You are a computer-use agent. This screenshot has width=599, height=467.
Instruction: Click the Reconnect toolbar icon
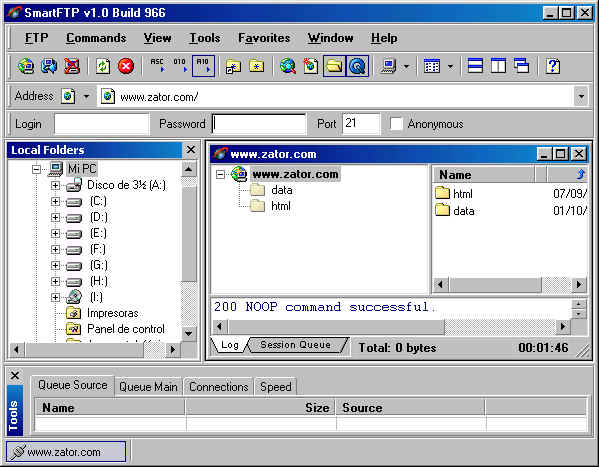[49, 66]
